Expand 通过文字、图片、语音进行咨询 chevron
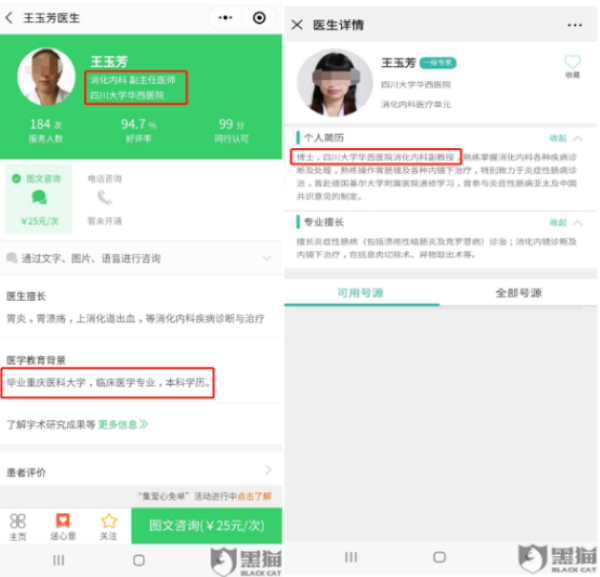600x577 pixels. point(267,258)
